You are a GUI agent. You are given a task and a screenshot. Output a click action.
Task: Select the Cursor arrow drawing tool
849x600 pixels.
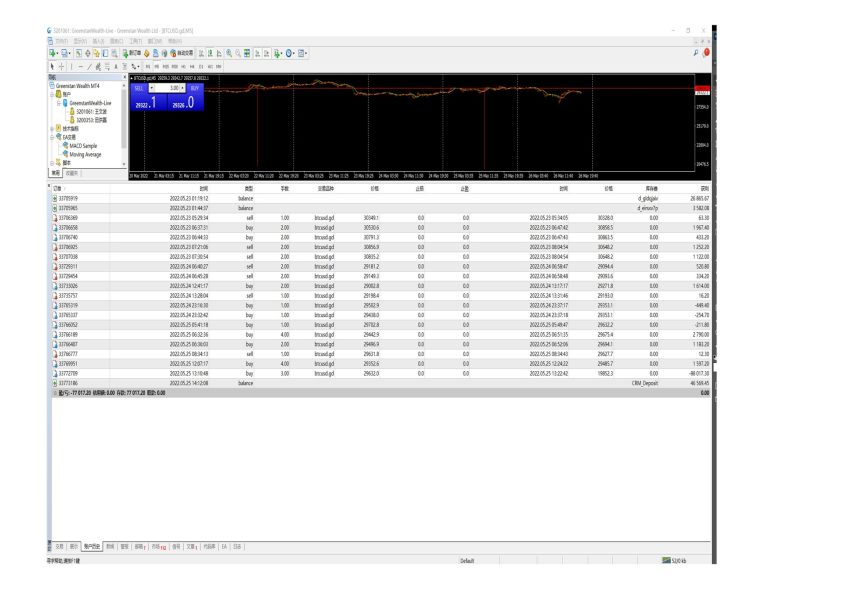(52, 67)
